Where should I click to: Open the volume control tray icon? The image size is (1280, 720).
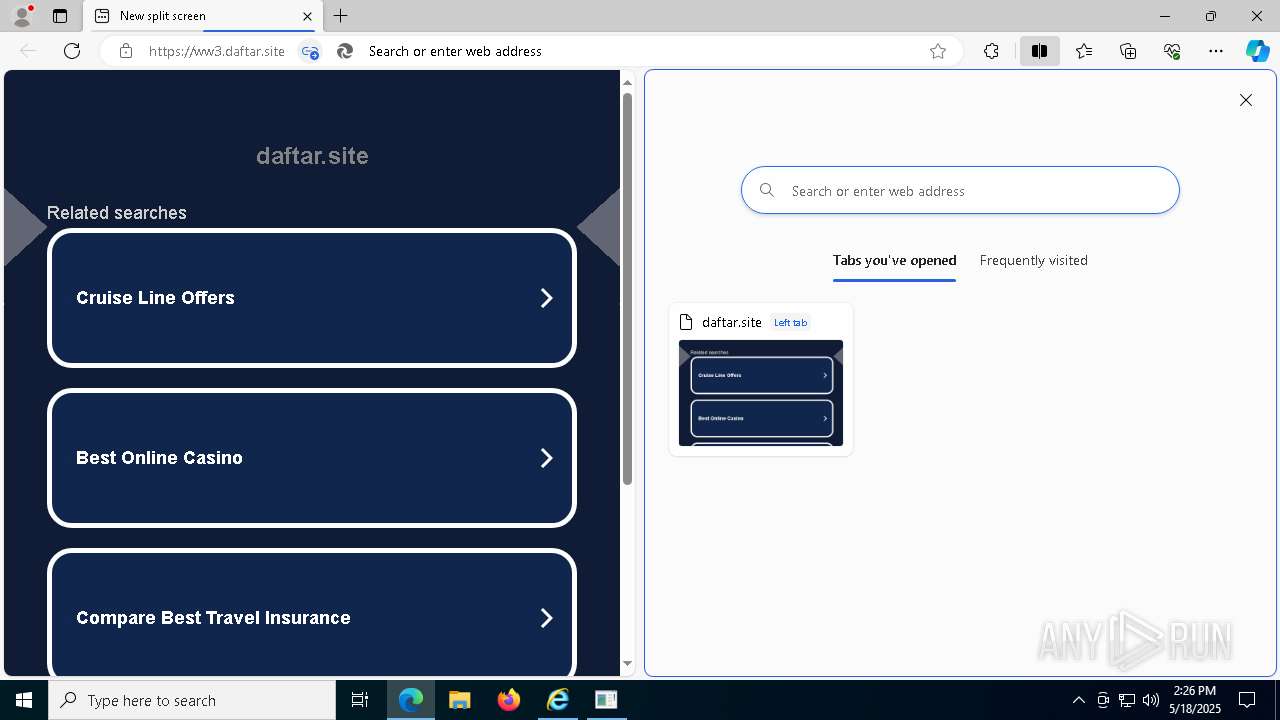pyautogui.click(x=1151, y=700)
